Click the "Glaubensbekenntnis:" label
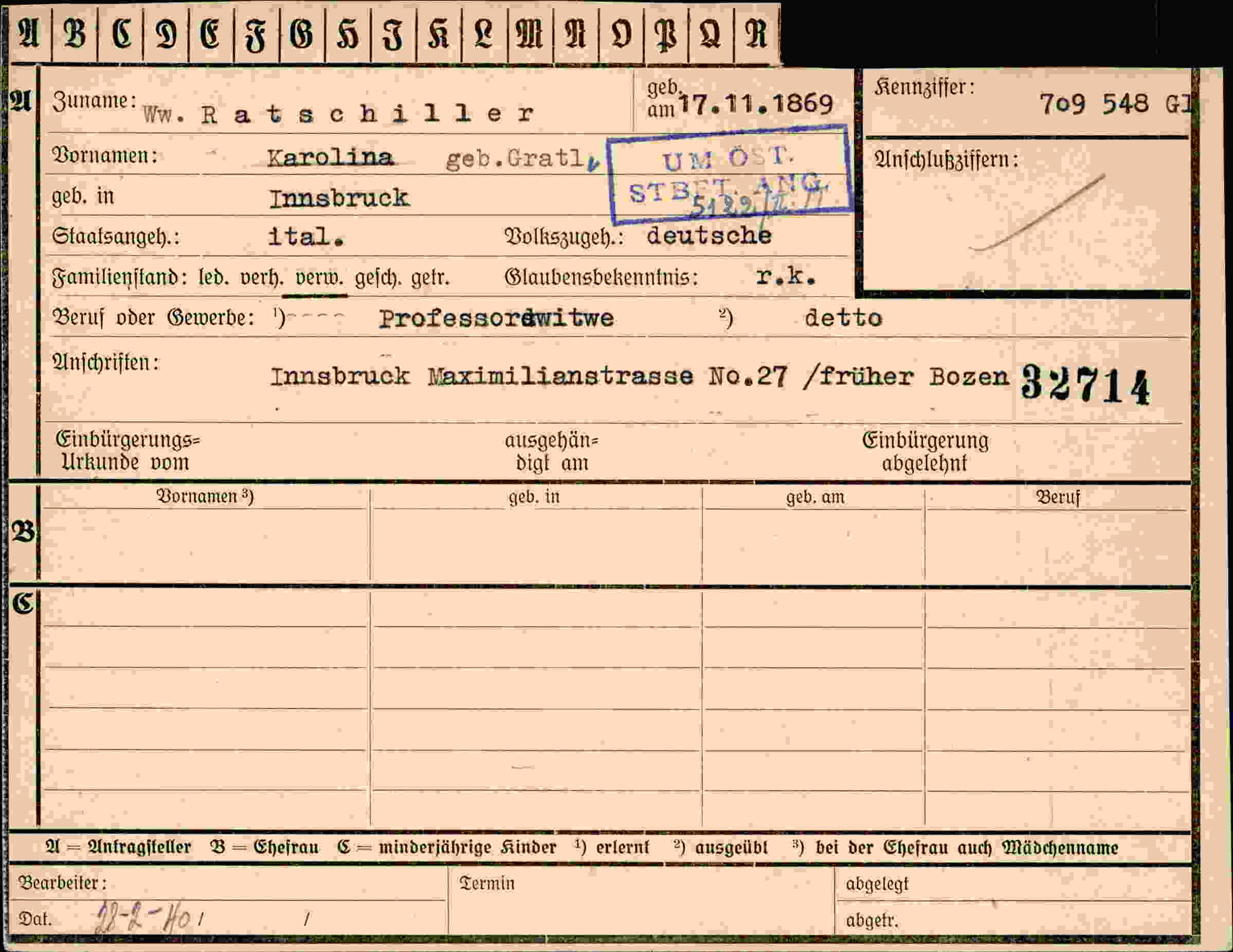This screenshot has width=1233, height=952. click(x=601, y=277)
